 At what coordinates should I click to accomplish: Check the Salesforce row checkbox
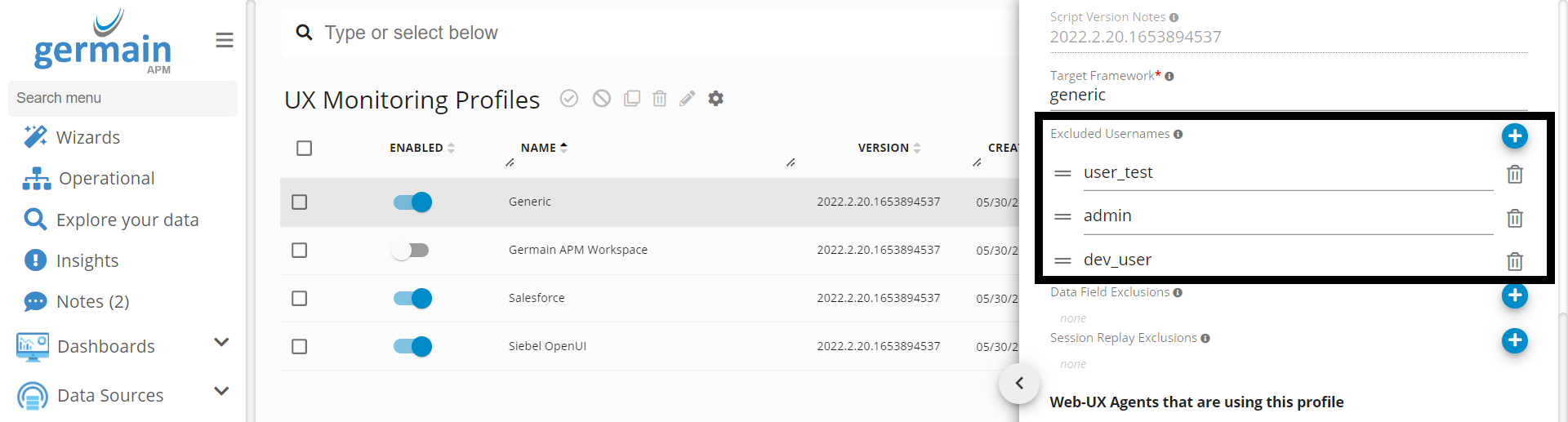click(300, 299)
